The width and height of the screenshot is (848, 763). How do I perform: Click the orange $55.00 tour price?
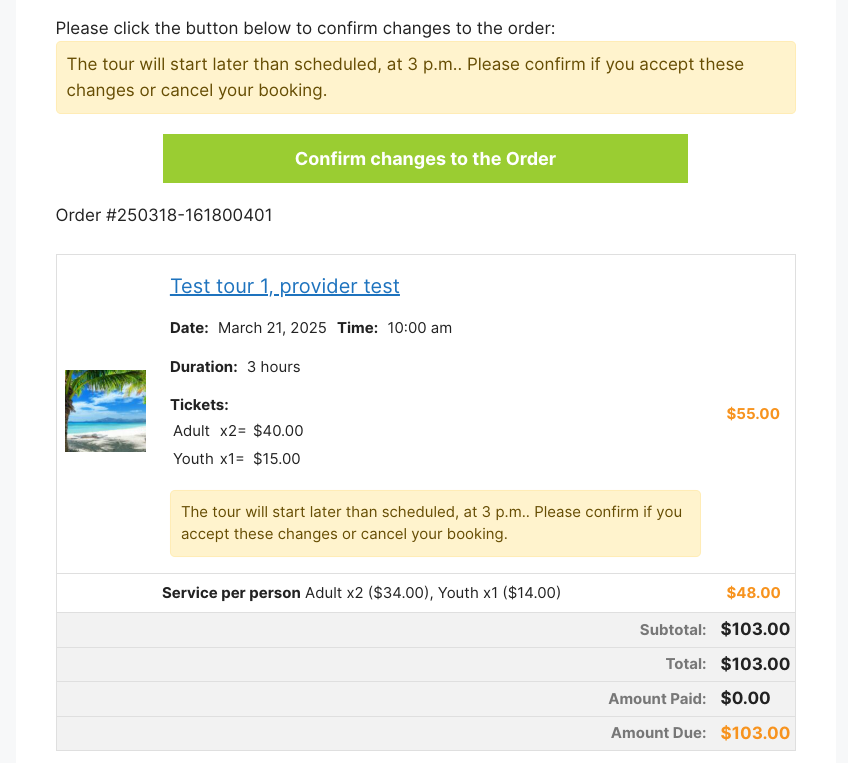(753, 414)
